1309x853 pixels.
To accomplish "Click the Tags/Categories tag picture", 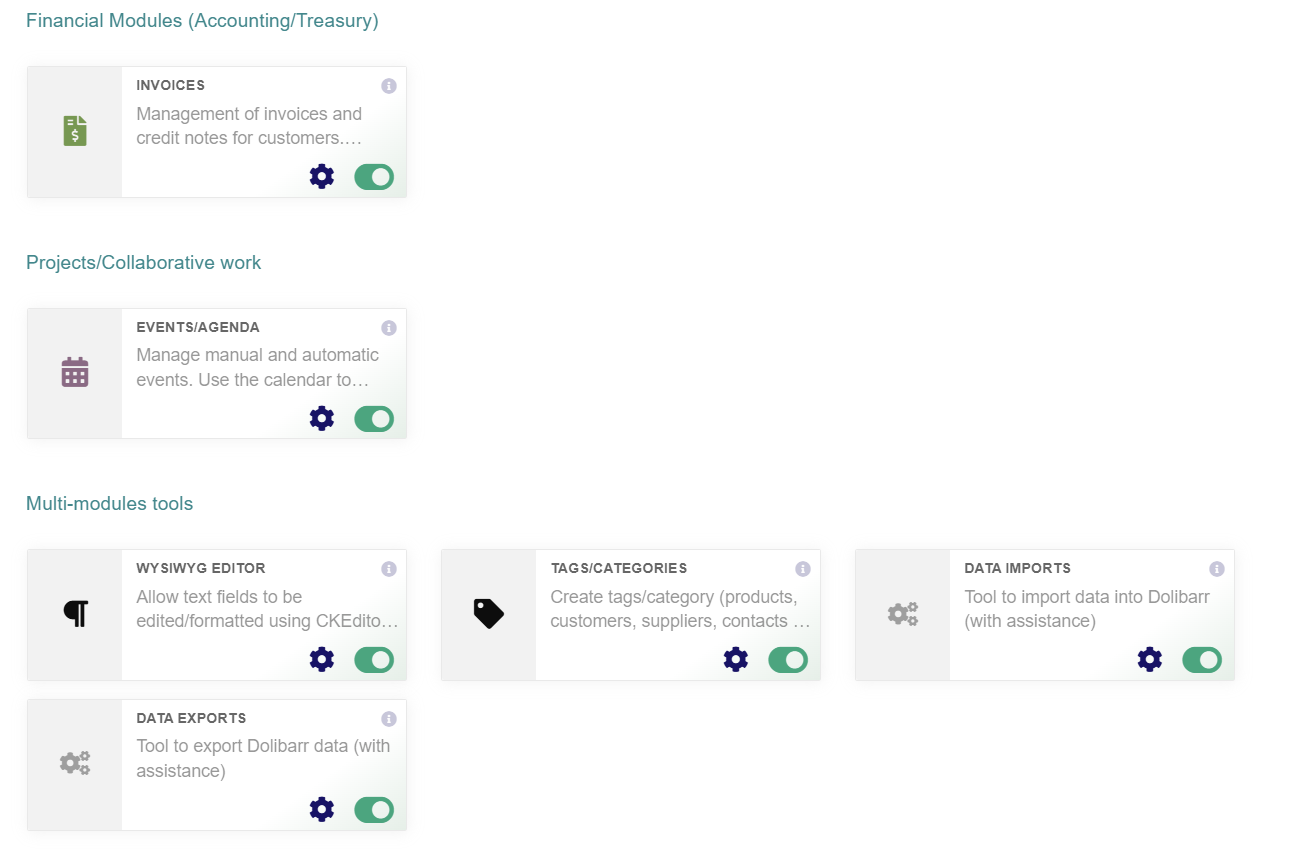I will click(488, 613).
